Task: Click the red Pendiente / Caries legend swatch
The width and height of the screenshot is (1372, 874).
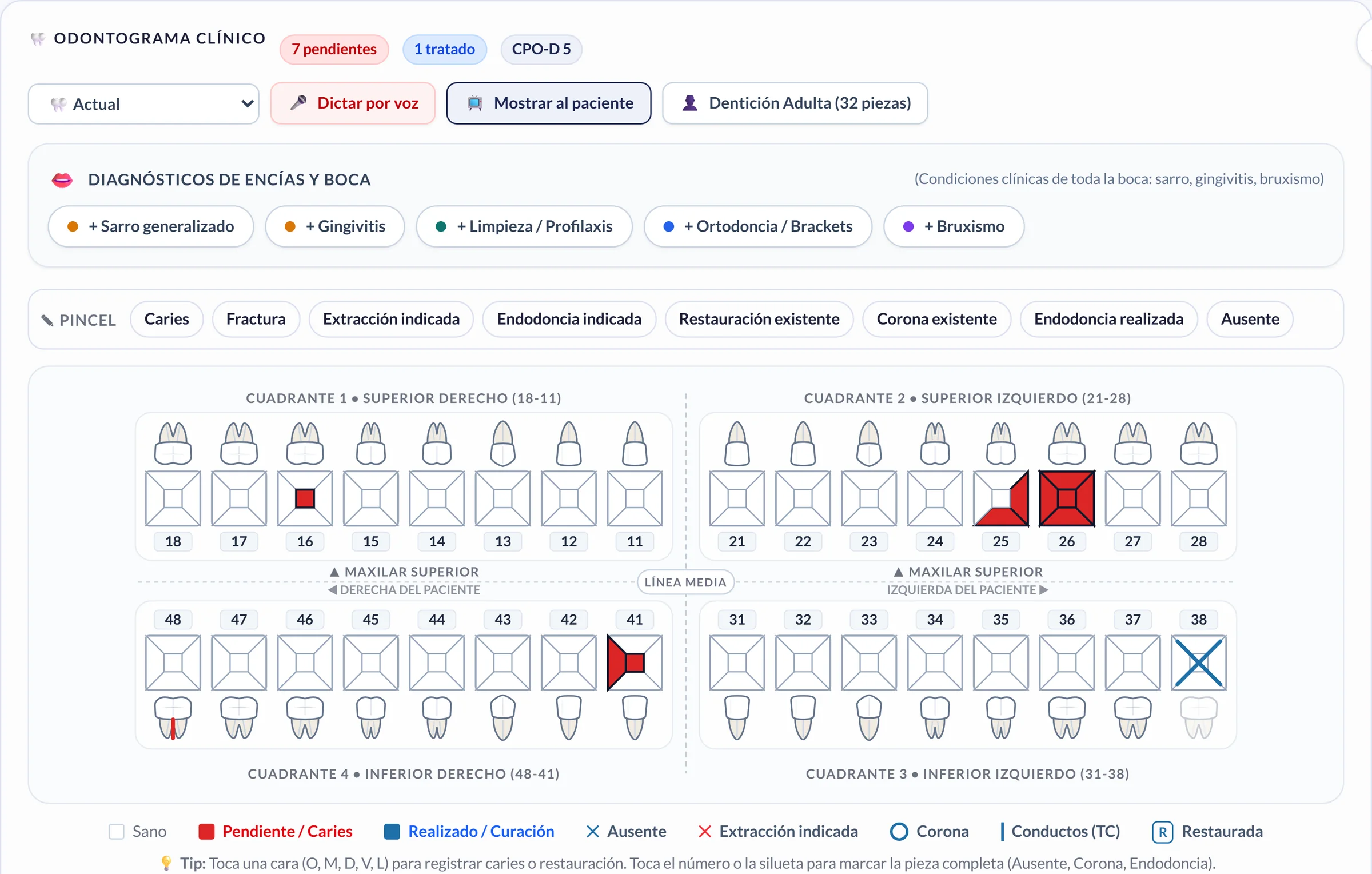Action: coord(206,832)
